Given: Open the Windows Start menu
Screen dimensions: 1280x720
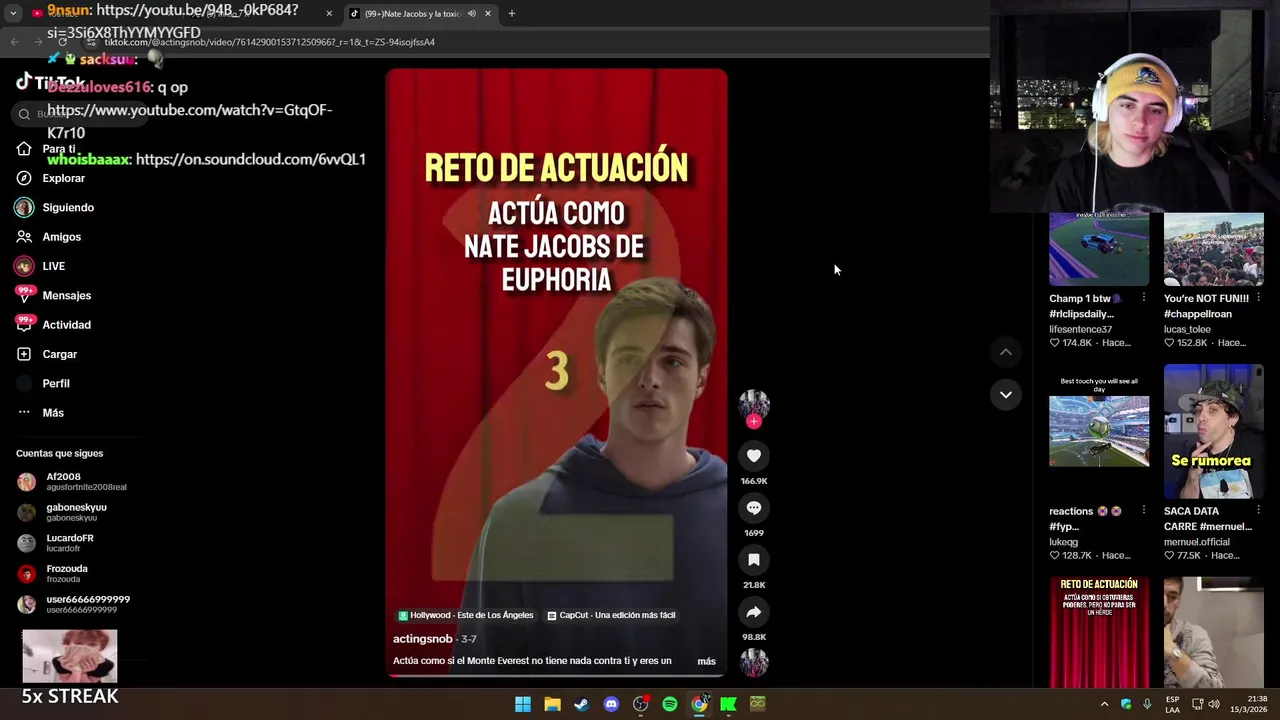Looking at the screenshot, I should coord(522,704).
